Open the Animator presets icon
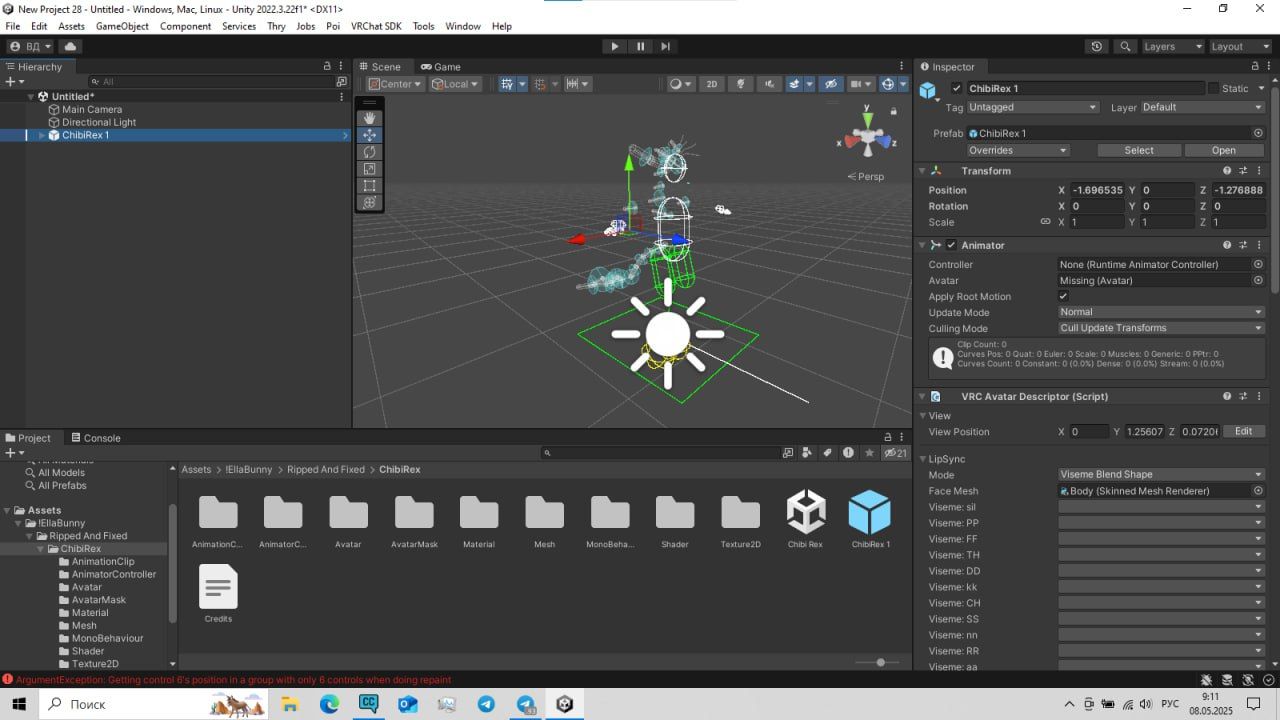This screenshot has width=1280, height=720. (1243, 245)
